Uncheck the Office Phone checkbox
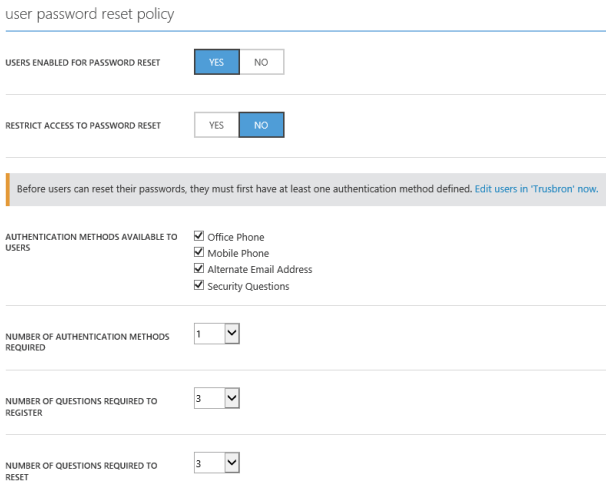 coord(198,237)
